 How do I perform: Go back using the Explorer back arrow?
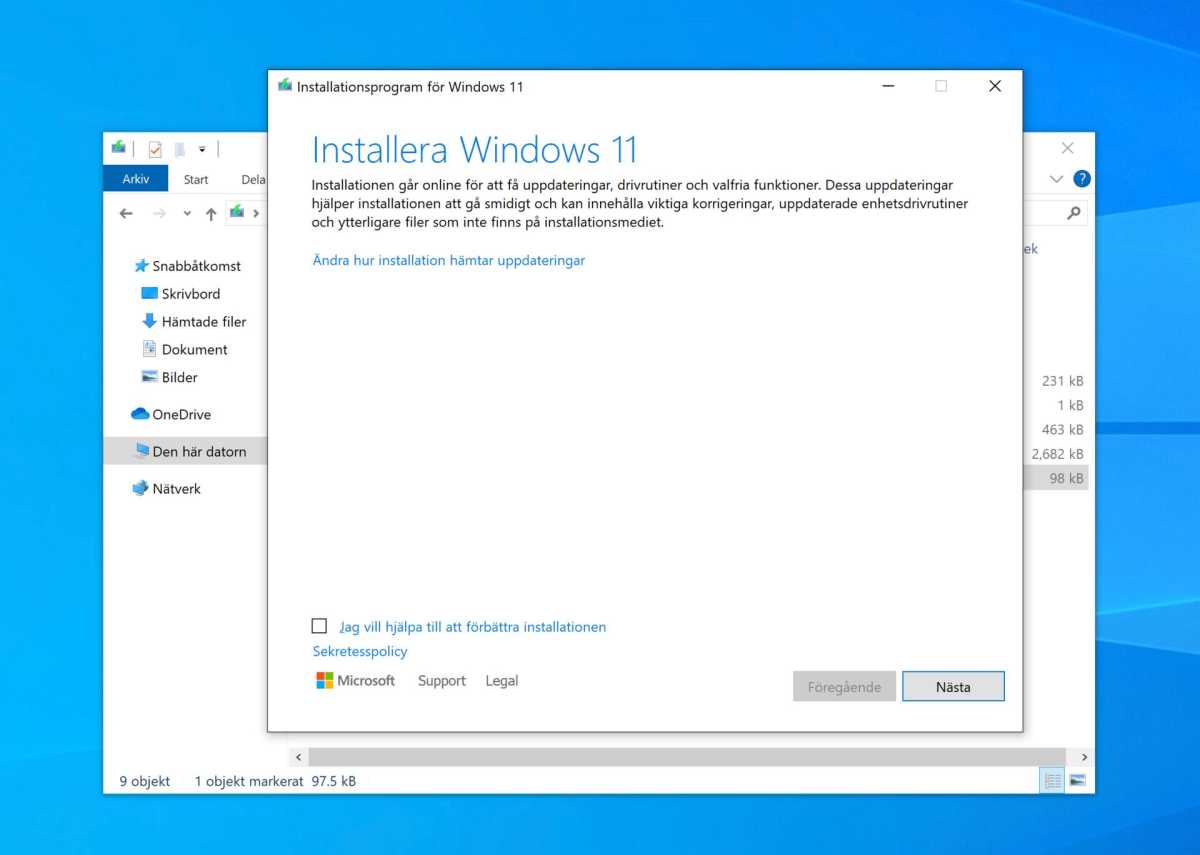pyautogui.click(x=126, y=213)
